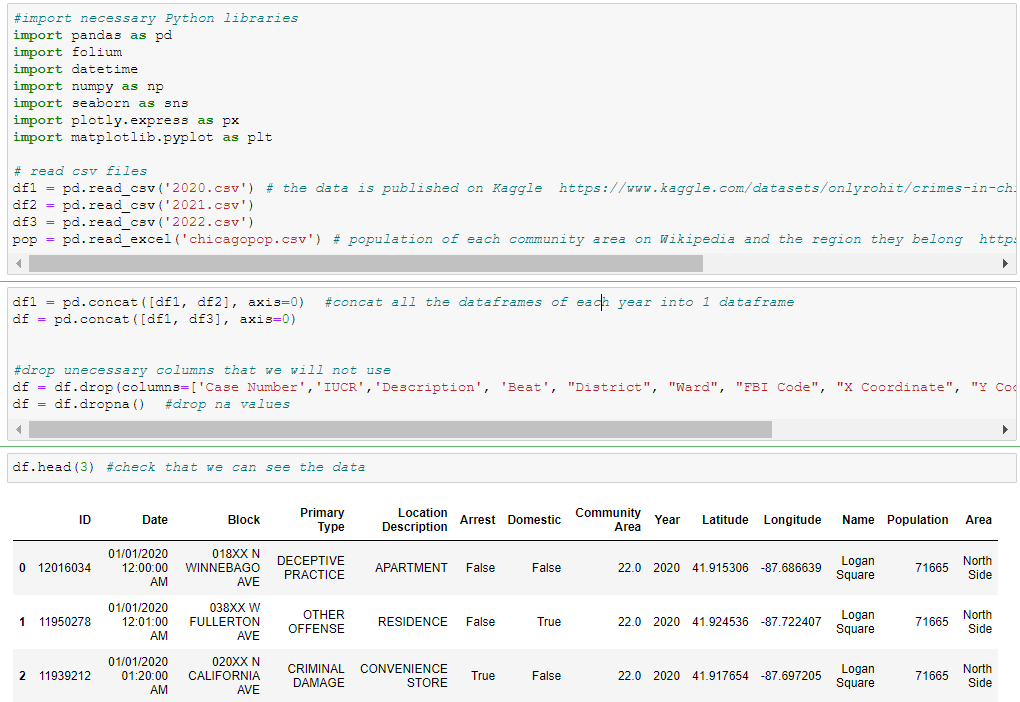
Task: Click longitude value -87.722407
Action: [x=791, y=622]
